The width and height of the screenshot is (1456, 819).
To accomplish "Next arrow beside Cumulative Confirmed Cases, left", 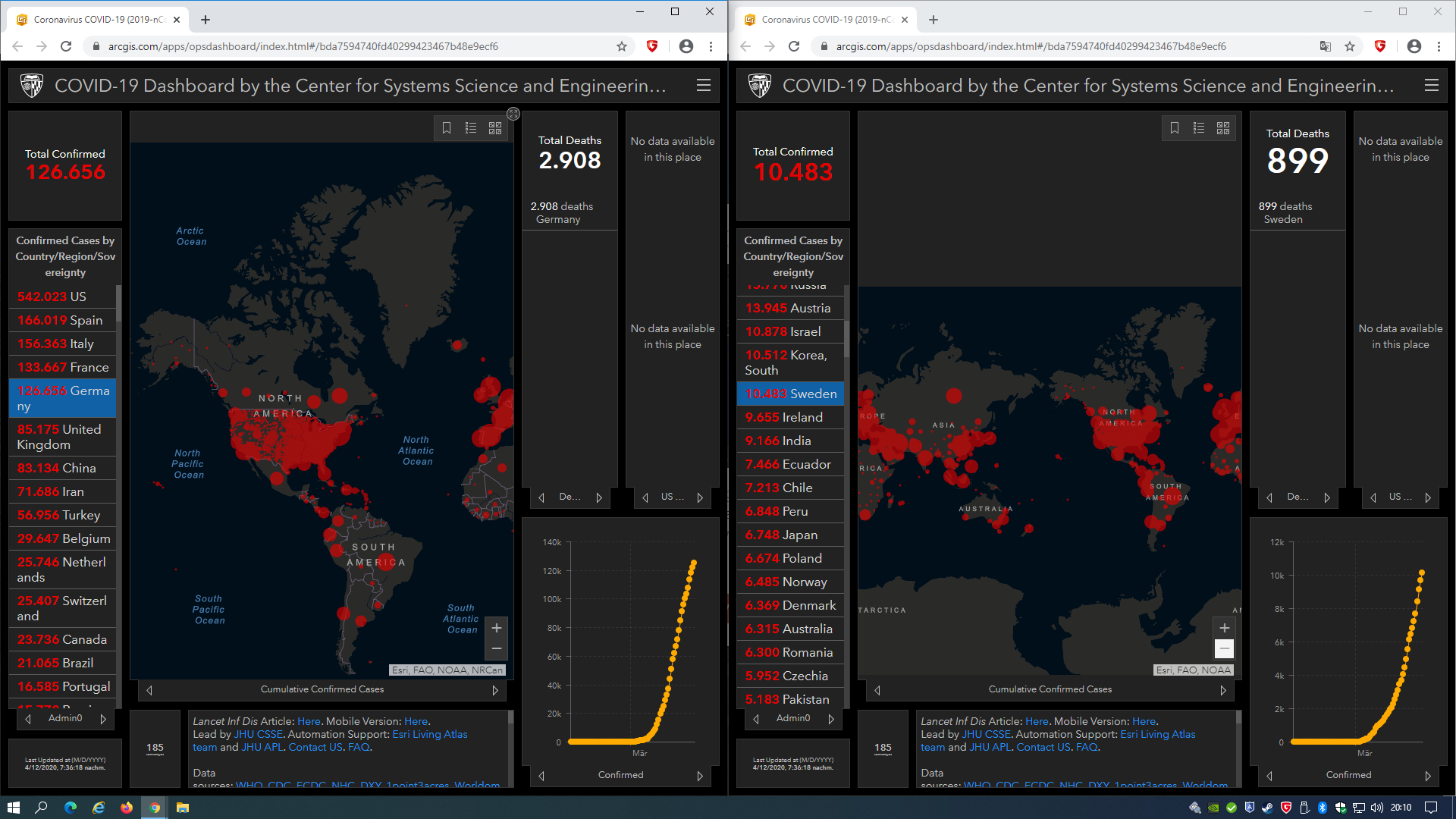I will (x=495, y=690).
